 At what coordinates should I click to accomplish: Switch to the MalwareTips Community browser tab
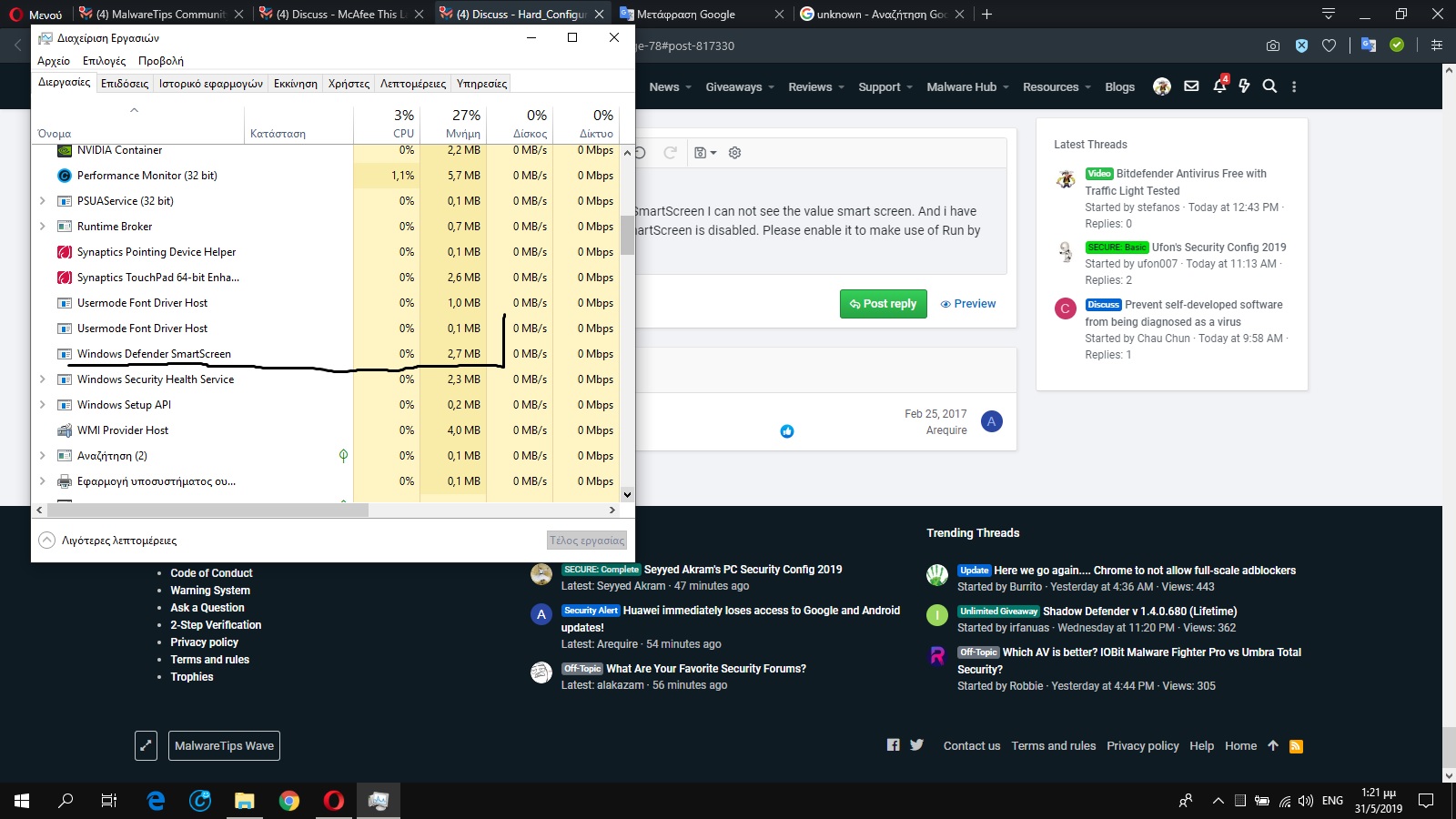point(161,14)
